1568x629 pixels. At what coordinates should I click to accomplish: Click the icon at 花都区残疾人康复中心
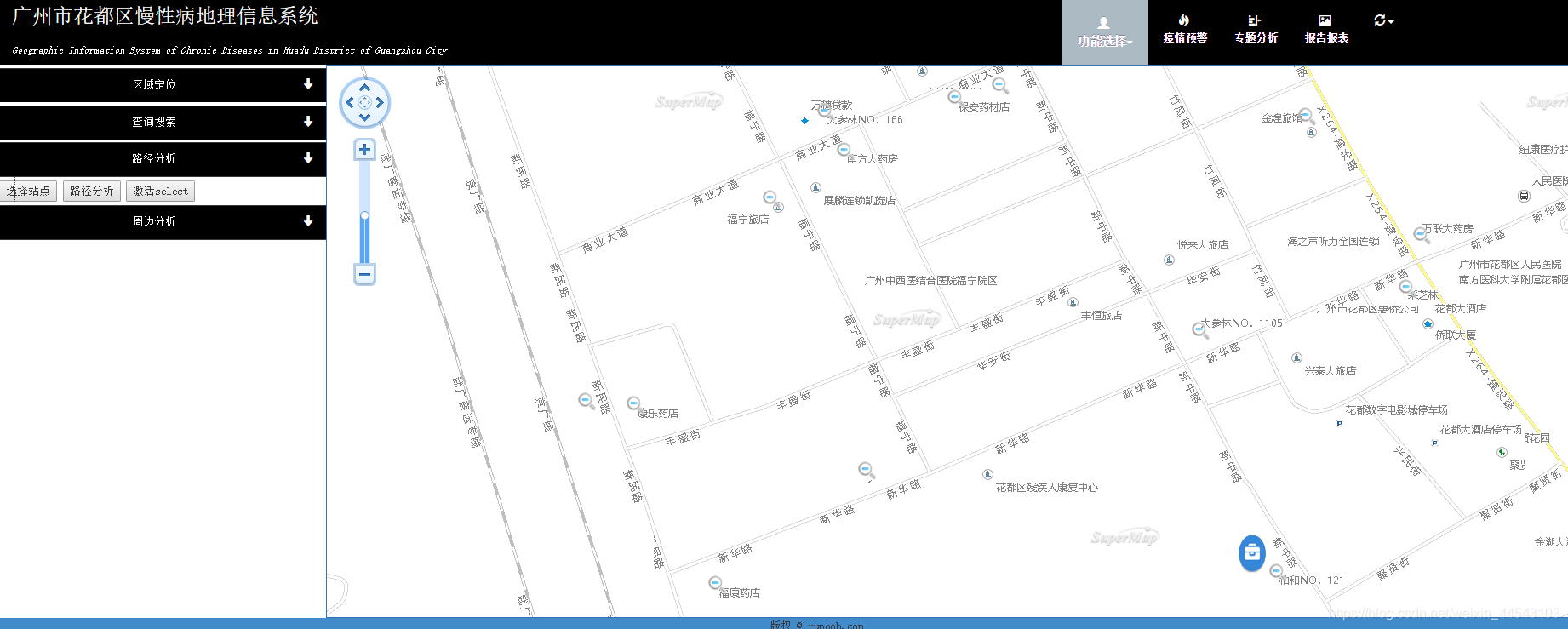pyautogui.click(x=987, y=474)
